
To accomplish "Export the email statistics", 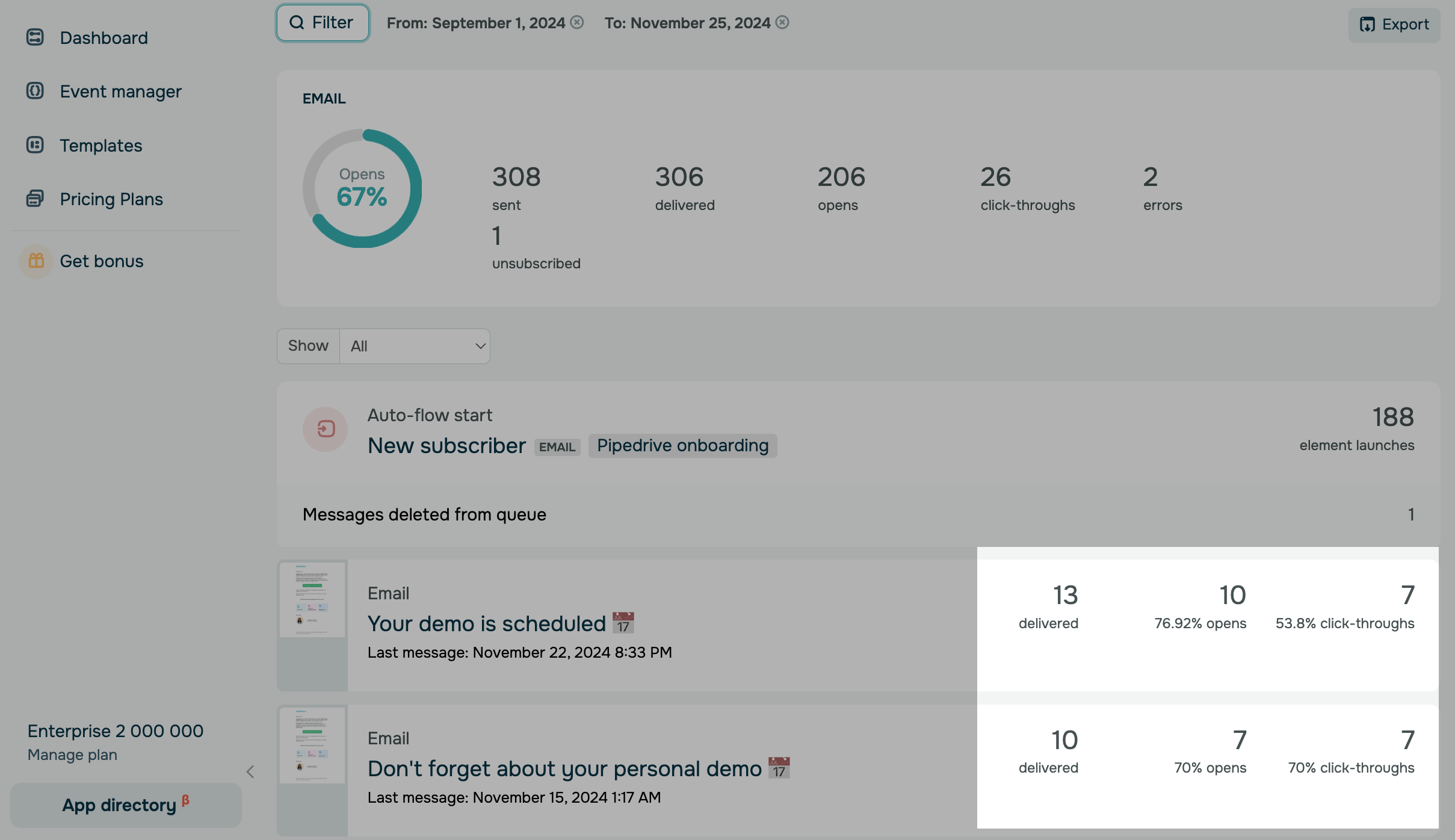I will (1394, 25).
